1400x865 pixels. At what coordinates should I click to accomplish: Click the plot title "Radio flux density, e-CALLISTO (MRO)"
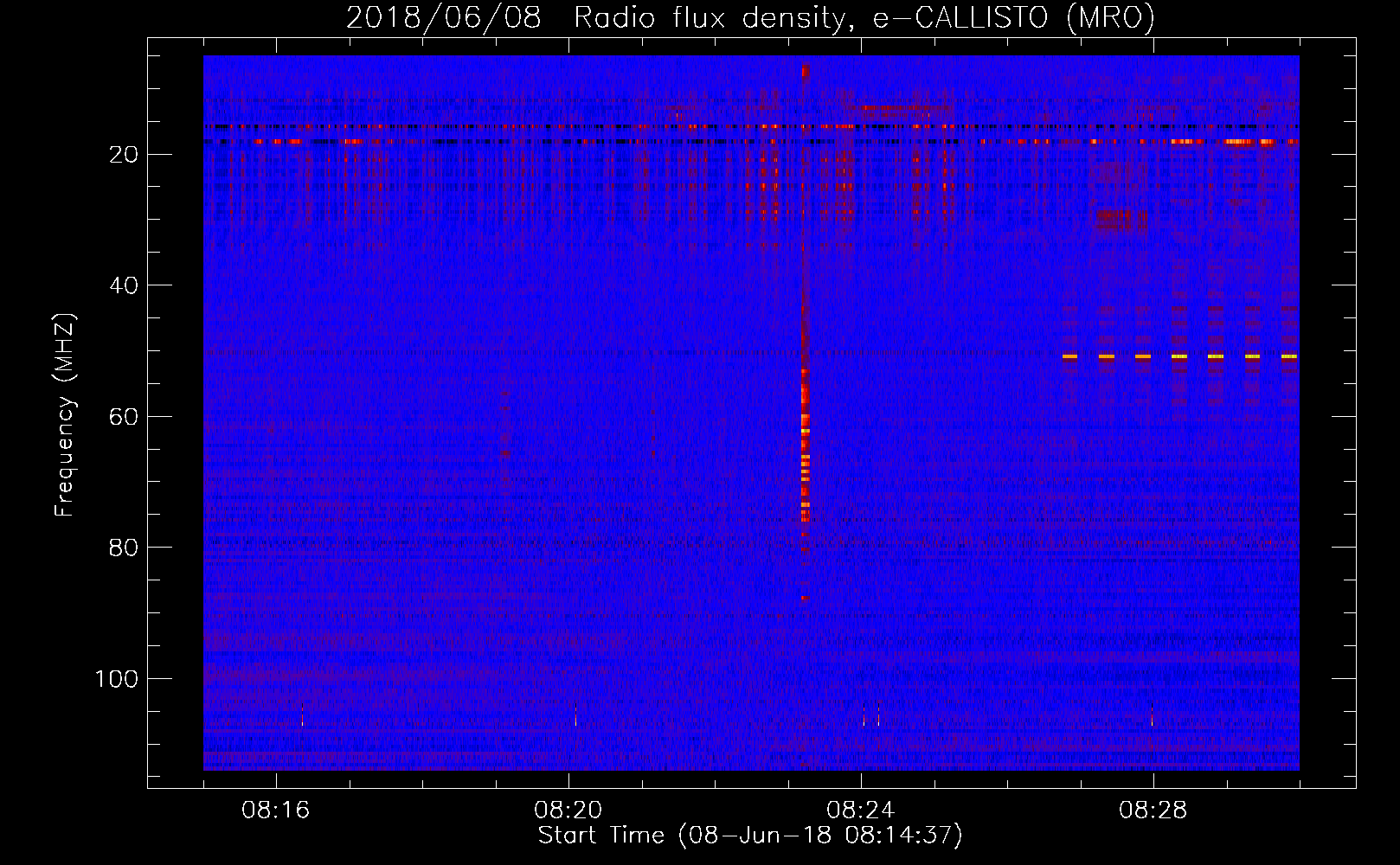pyautogui.click(x=864, y=17)
